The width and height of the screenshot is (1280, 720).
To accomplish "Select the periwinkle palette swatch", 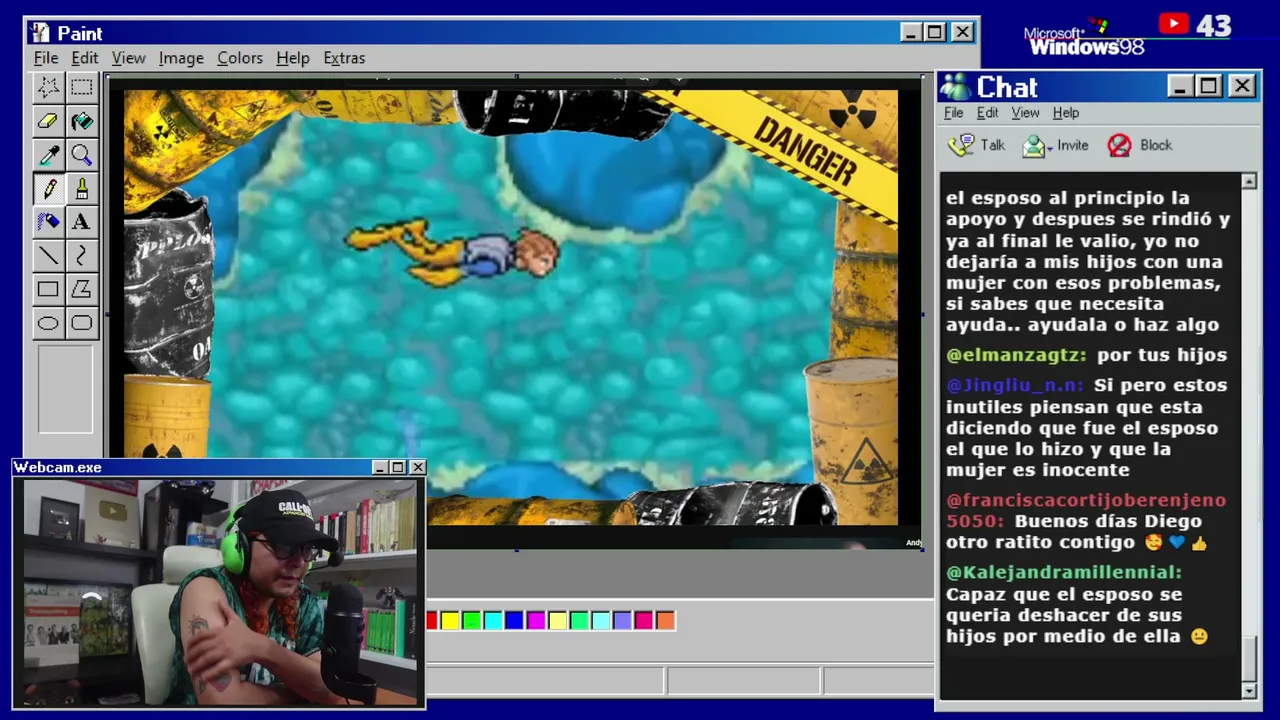I will pos(622,621).
